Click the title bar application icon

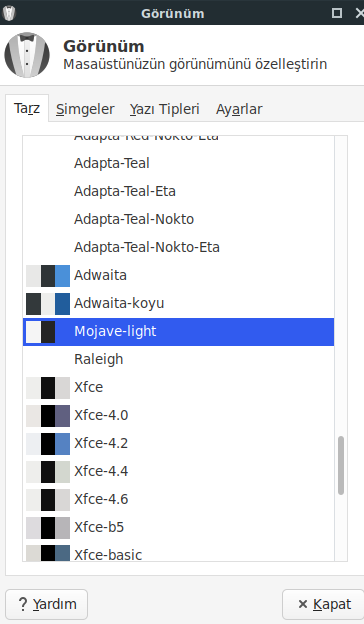[9, 13]
